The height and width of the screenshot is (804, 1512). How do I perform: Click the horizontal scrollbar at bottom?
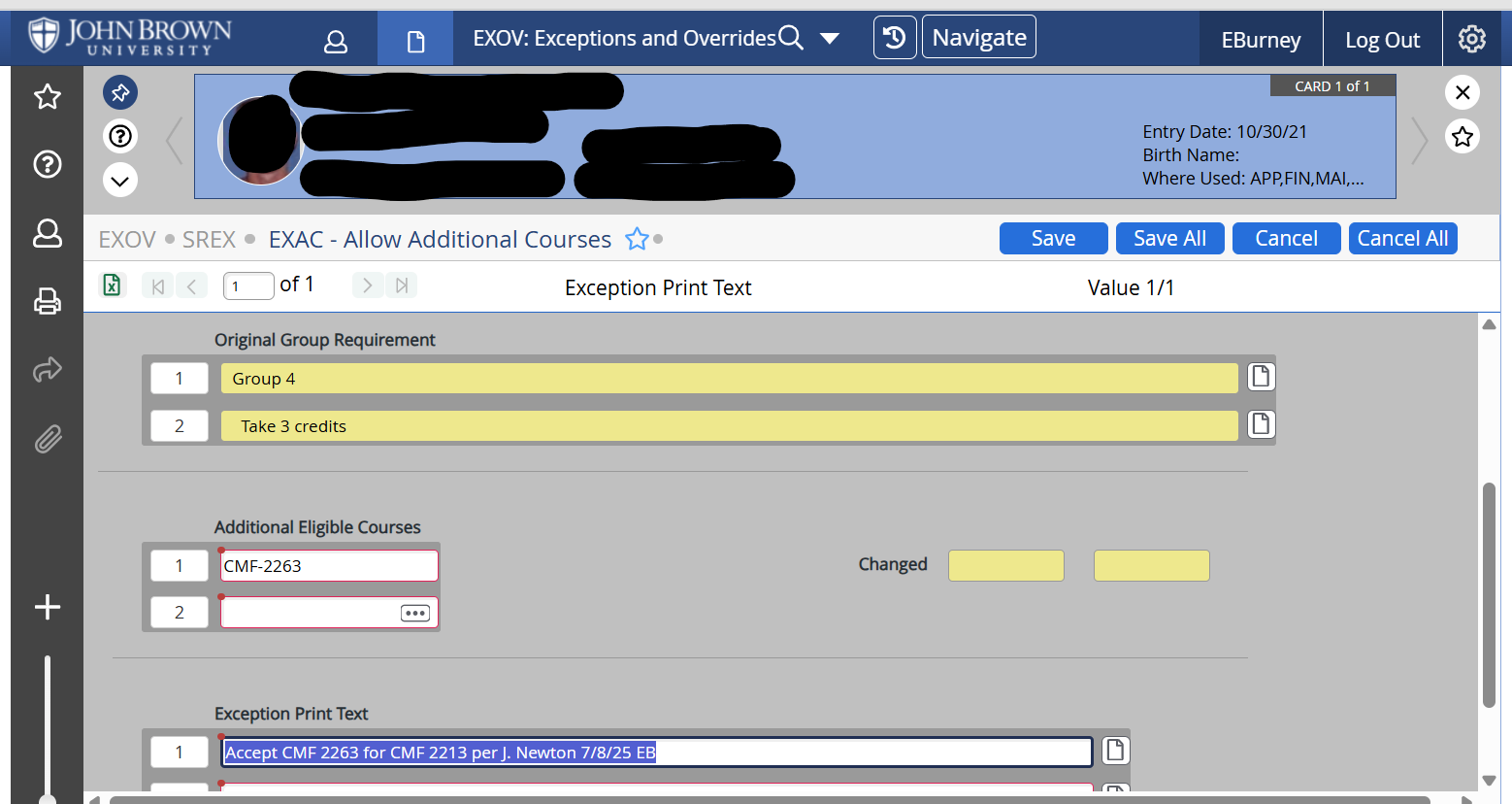point(770,800)
